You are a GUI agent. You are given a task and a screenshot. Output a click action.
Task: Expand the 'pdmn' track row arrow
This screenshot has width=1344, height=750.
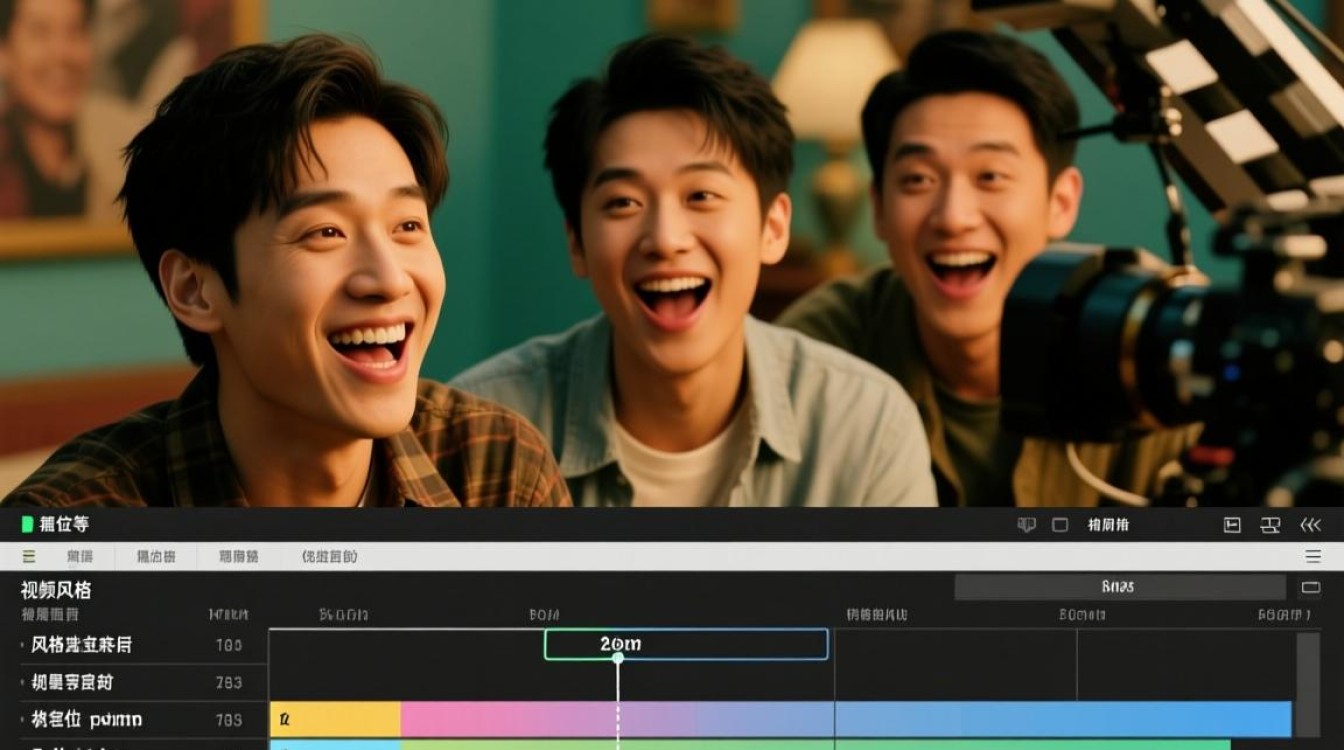23,720
